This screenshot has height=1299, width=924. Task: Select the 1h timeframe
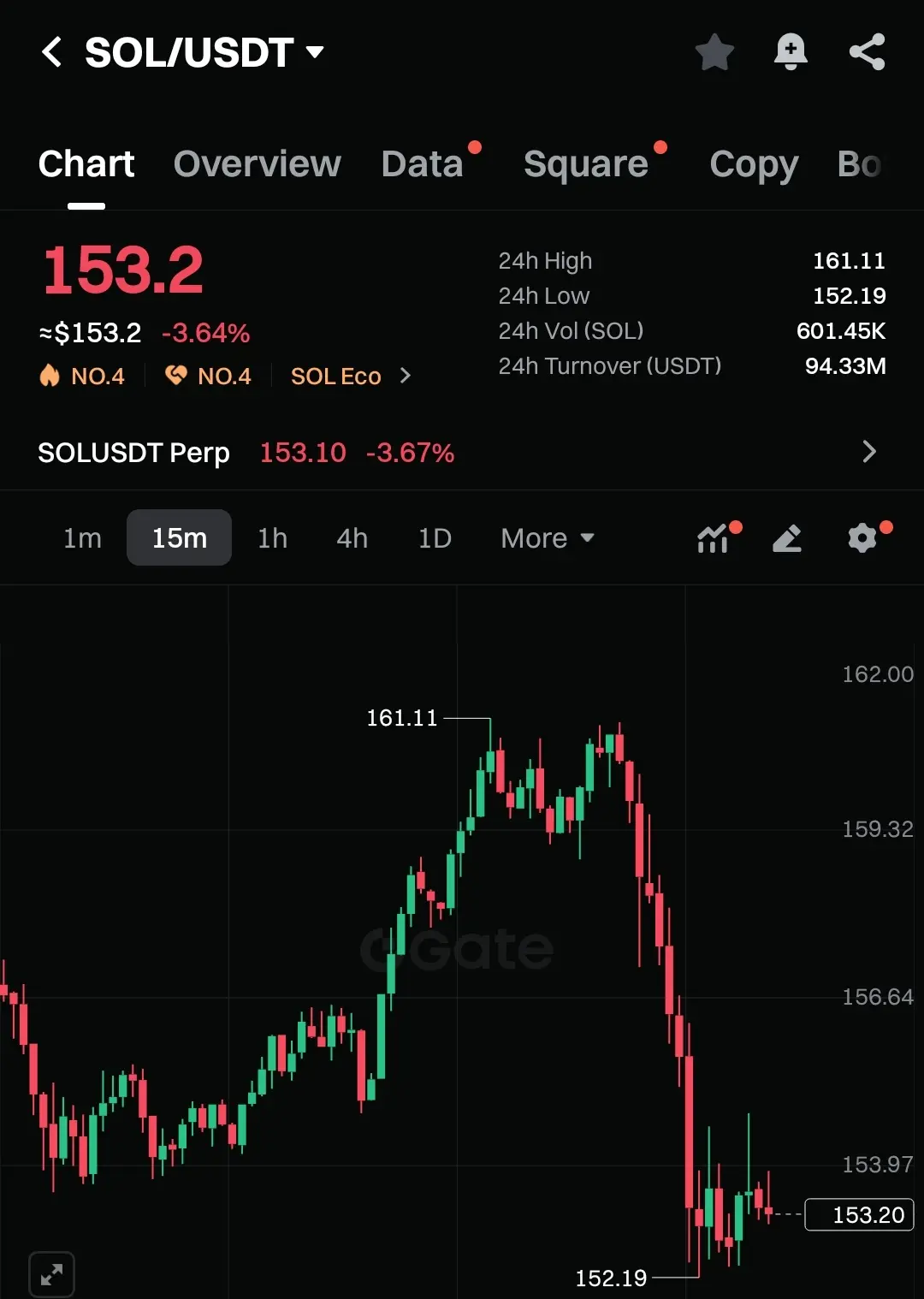pos(272,537)
